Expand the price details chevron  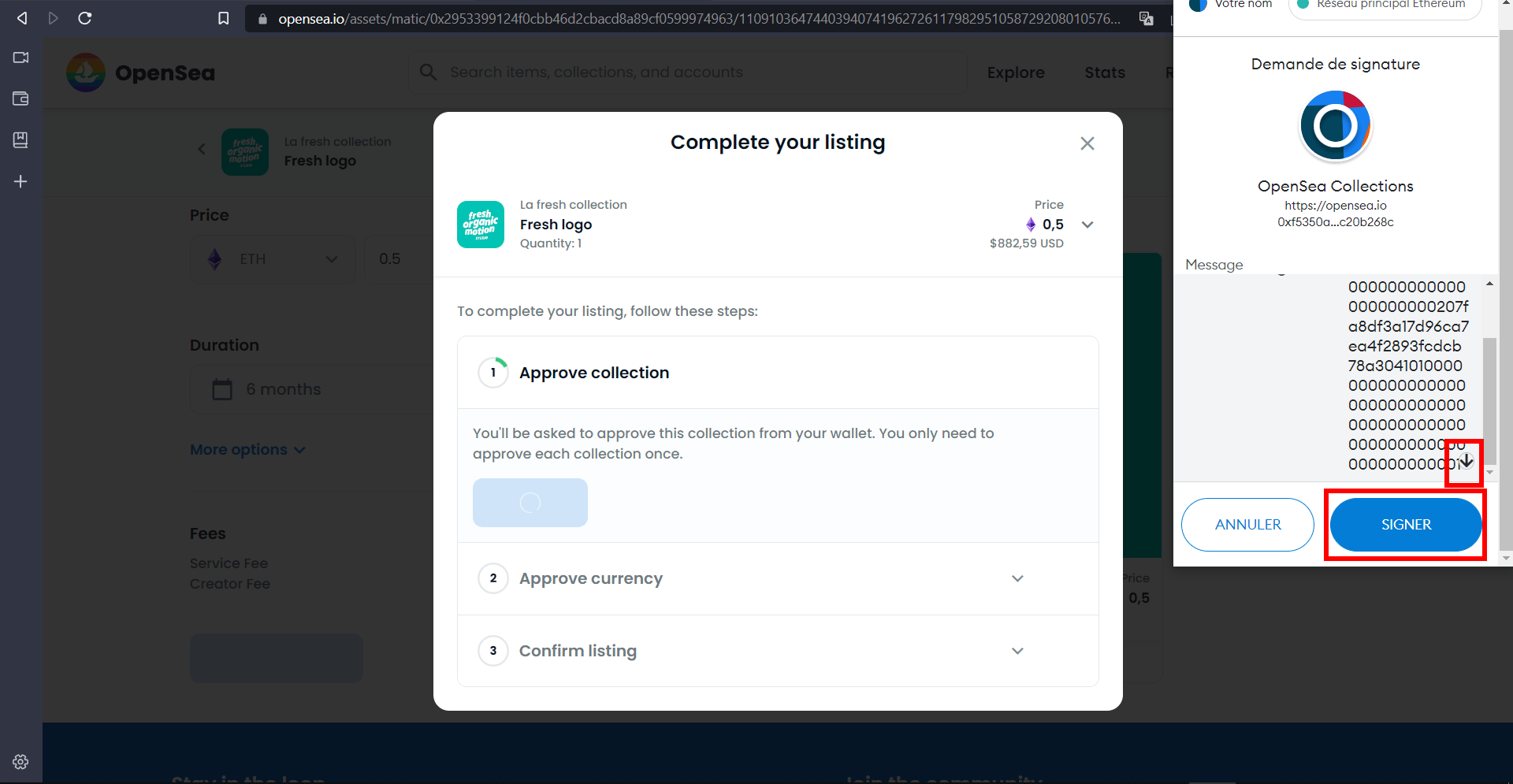pyautogui.click(x=1087, y=225)
